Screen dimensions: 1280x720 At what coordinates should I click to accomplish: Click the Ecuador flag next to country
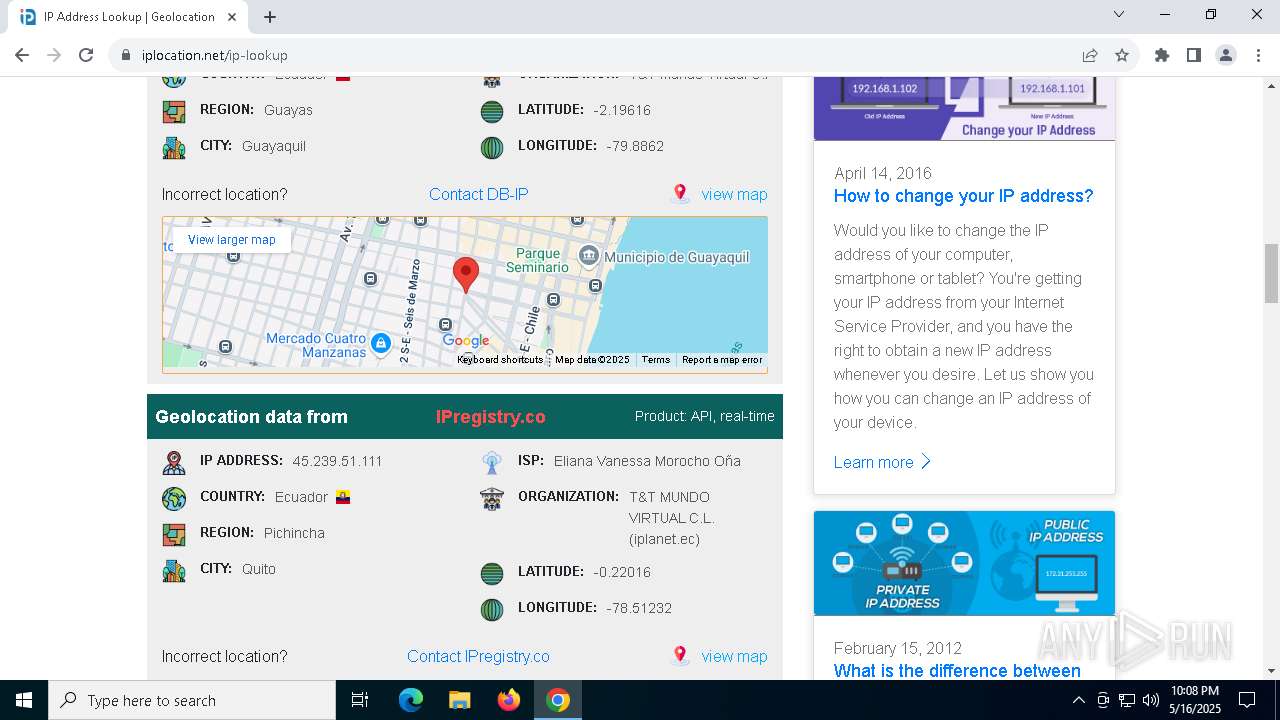(343, 497)
